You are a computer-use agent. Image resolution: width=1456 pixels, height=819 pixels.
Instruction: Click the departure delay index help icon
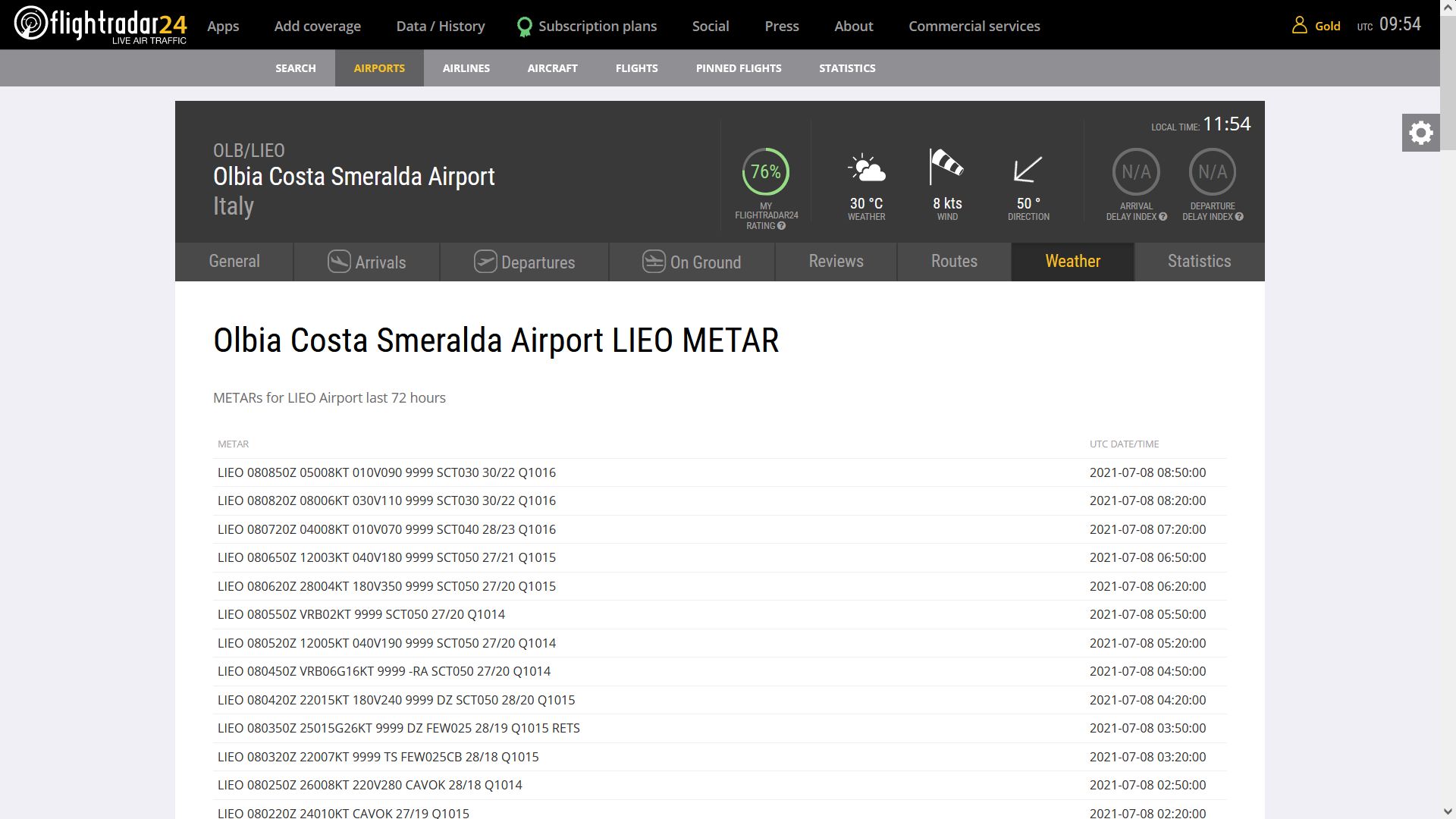(x=1239, y=217)
